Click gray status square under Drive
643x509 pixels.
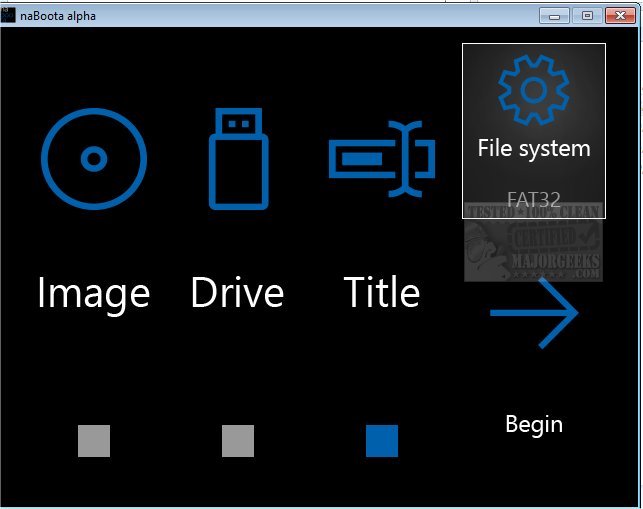point(238,441)
